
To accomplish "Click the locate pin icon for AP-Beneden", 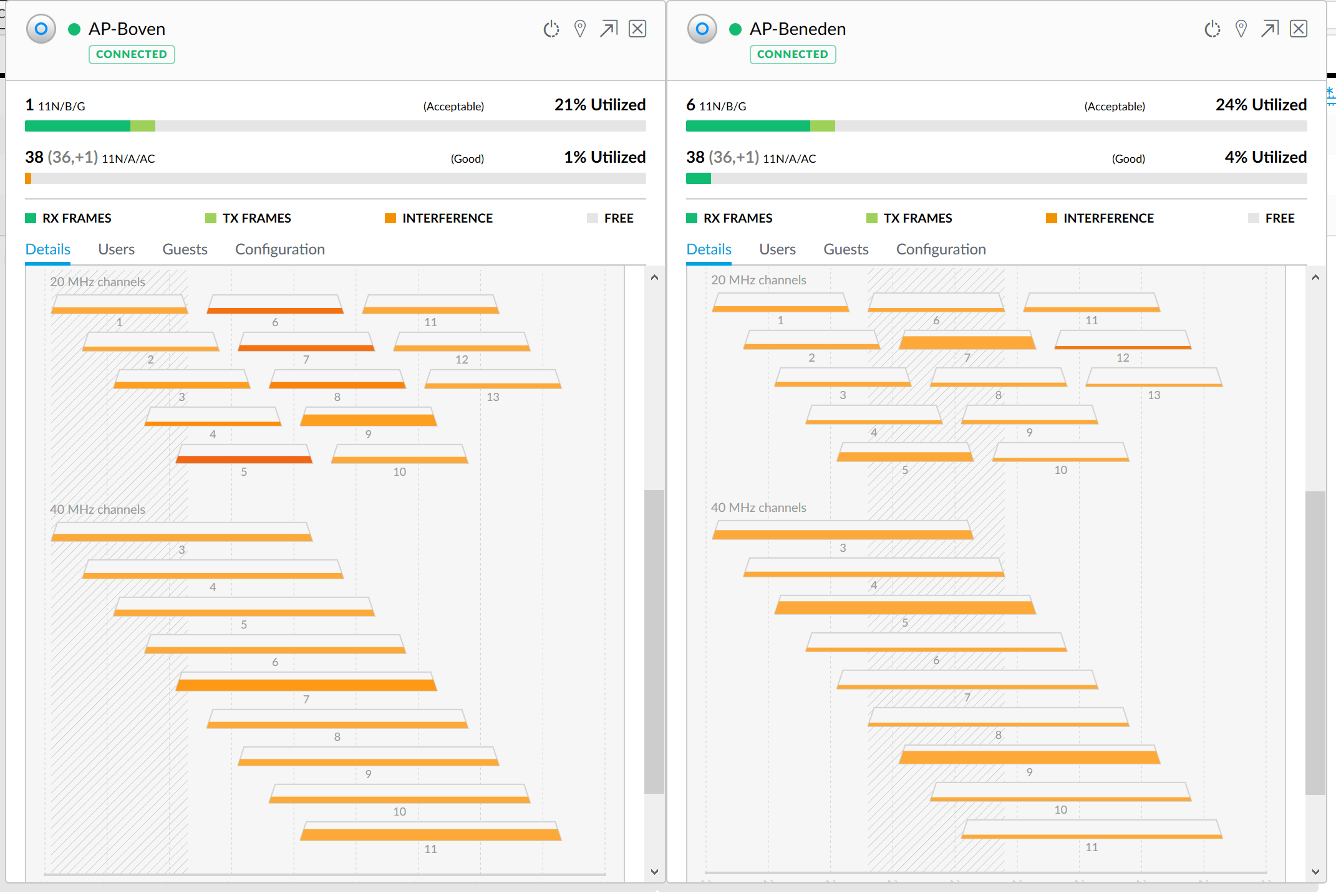I will coord(1241,29).
